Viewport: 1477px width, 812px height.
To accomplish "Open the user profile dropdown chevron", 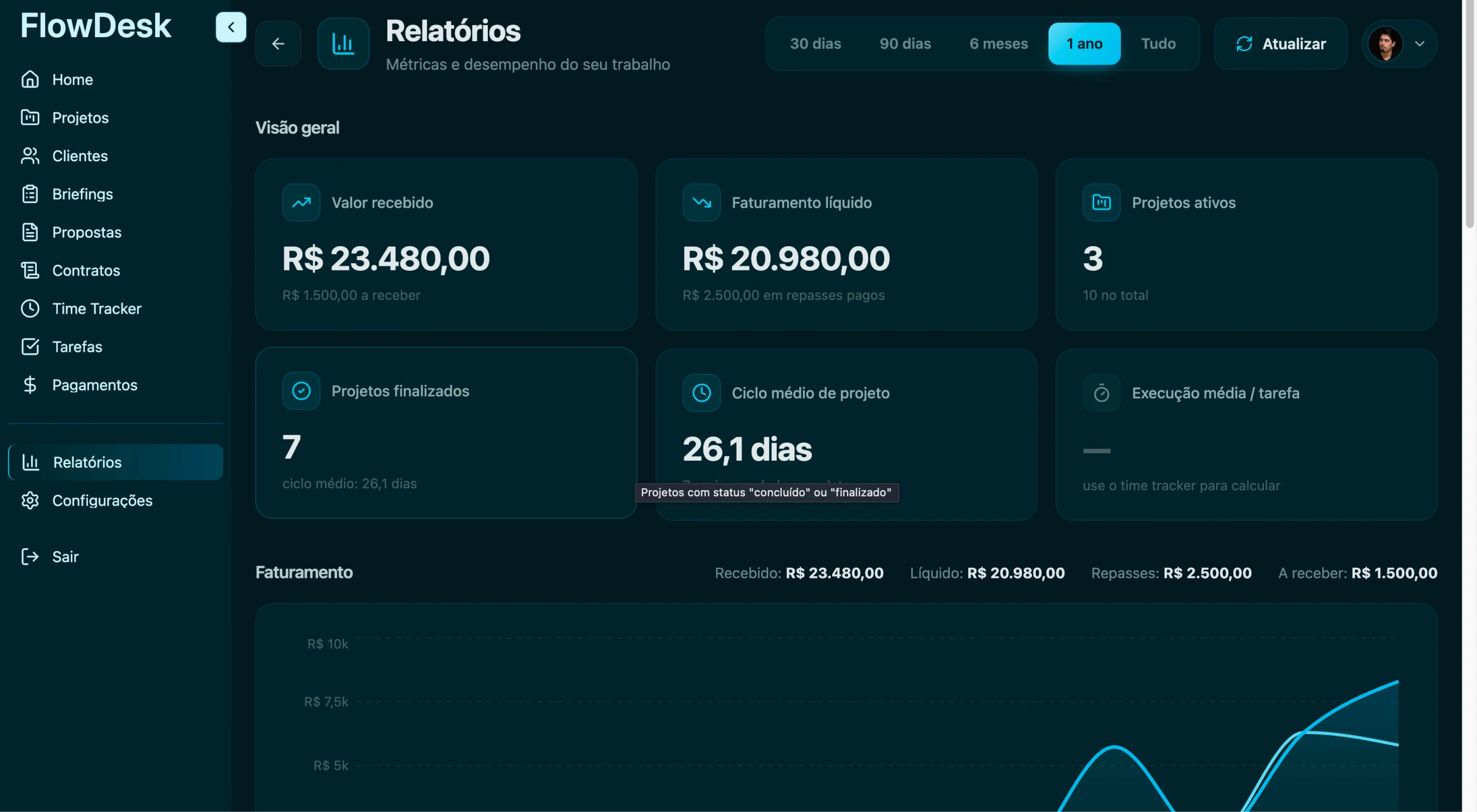I will [1420, 44].
